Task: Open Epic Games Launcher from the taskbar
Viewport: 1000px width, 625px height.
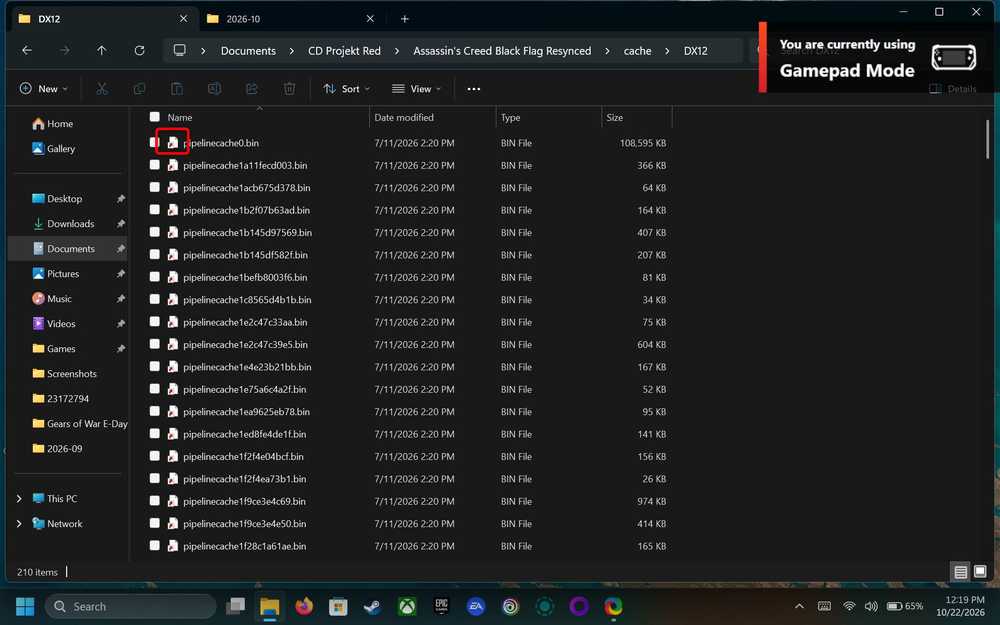Action: coord(441,606)
